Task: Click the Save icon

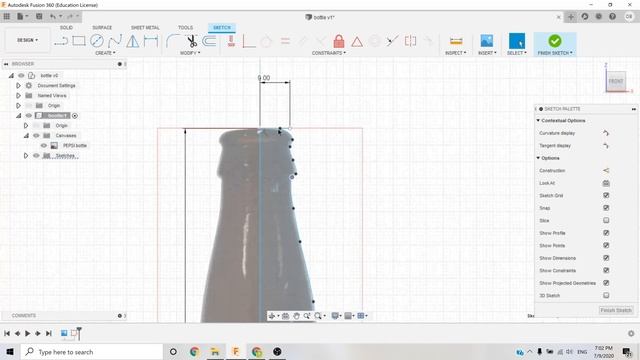Action: 39,16
